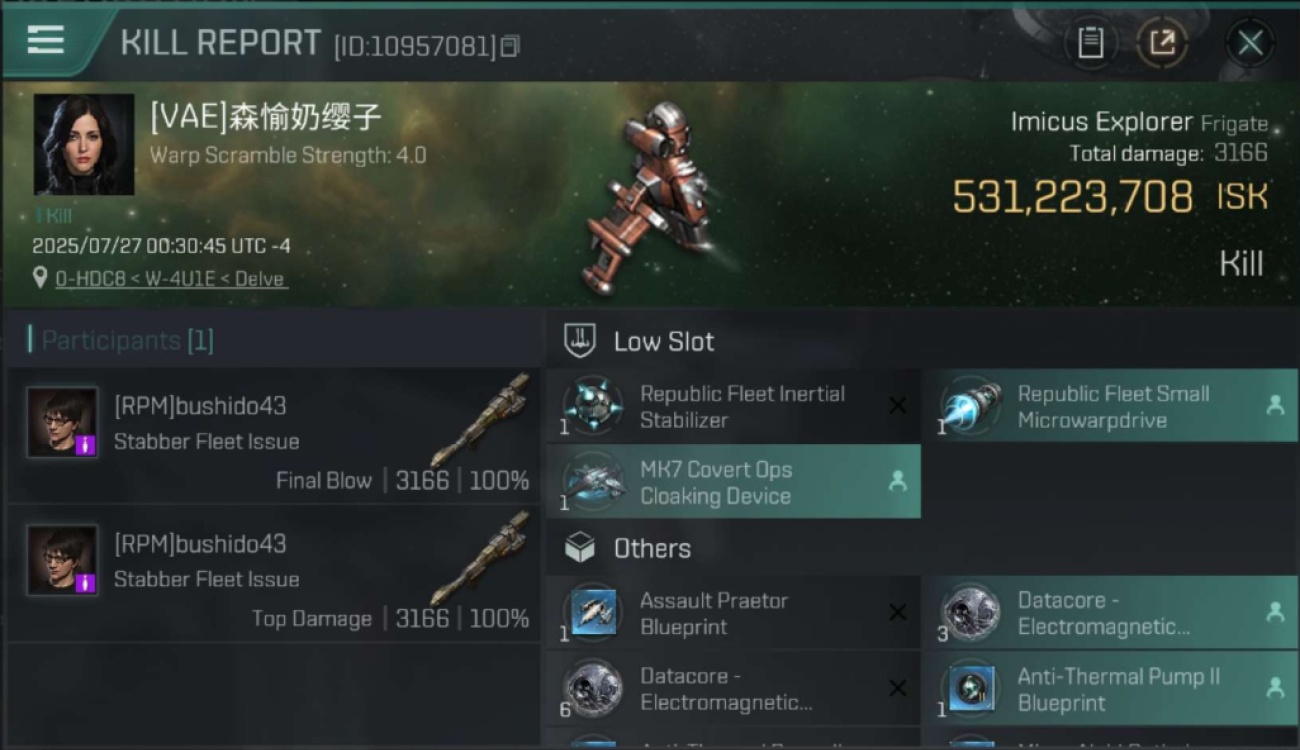The height and width of the screenshot is (750, 1300).
Task: Click the clipboard report icon
Action: click(1090, 43)
